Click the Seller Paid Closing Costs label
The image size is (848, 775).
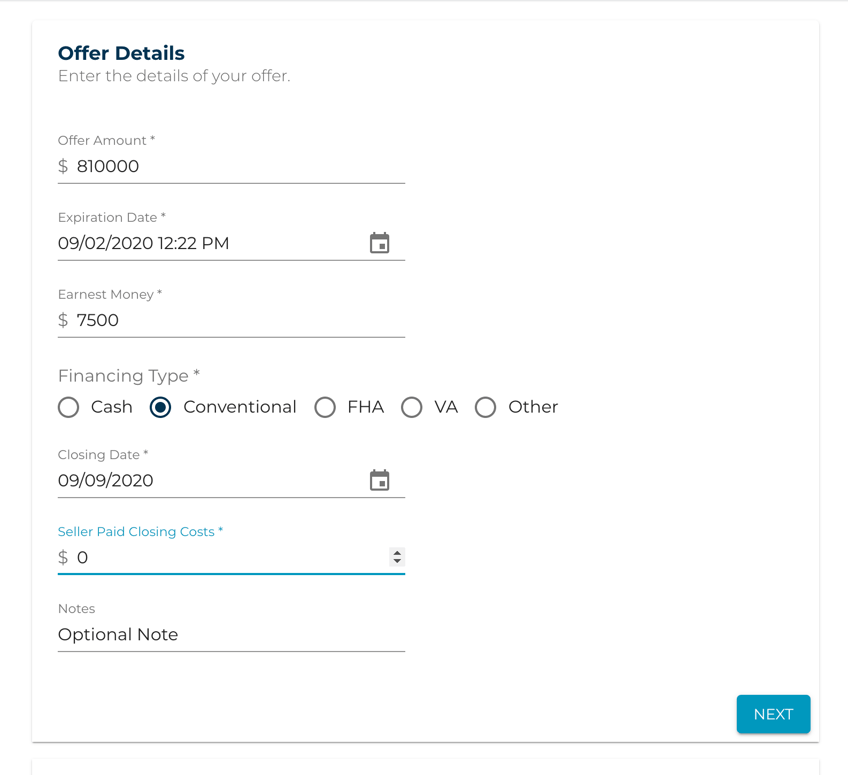[x=140, y=531]
